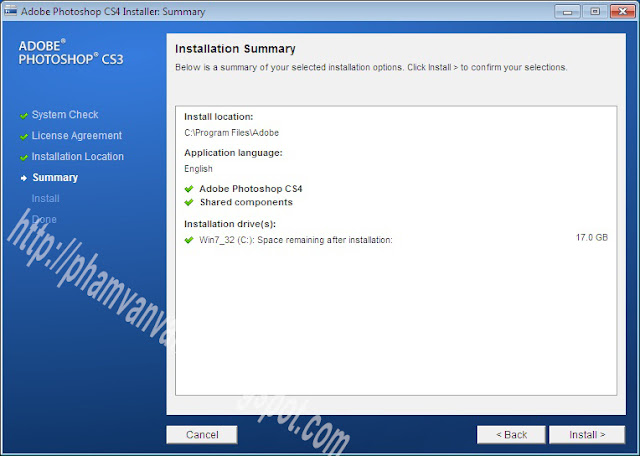This screenshot has height=456, width=640.
Task: Click green check beside Installation Location
Action: click(x=24, y=158)
